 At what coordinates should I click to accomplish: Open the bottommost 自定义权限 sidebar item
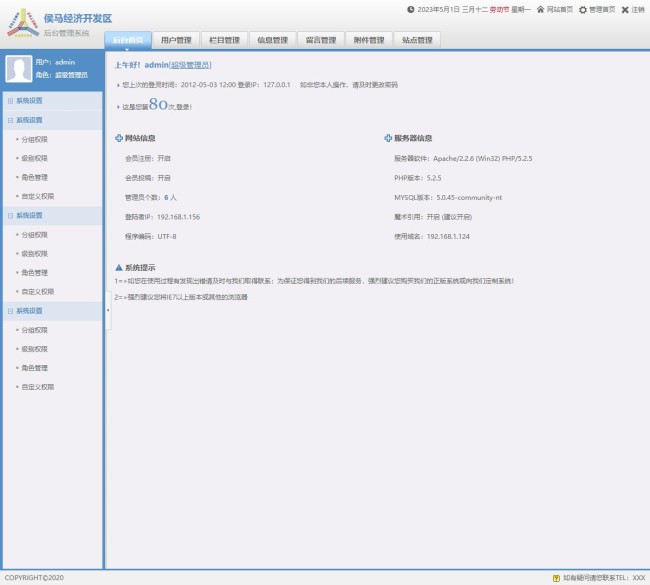tap(38, 387)
